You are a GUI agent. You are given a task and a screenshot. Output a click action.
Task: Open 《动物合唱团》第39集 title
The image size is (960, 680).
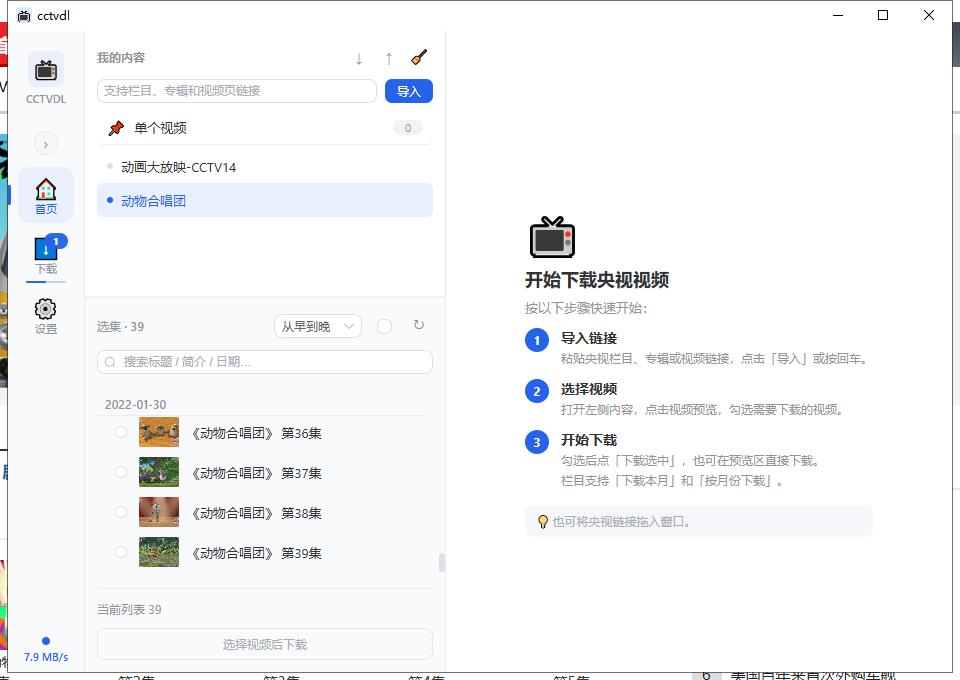click(255, 553)
